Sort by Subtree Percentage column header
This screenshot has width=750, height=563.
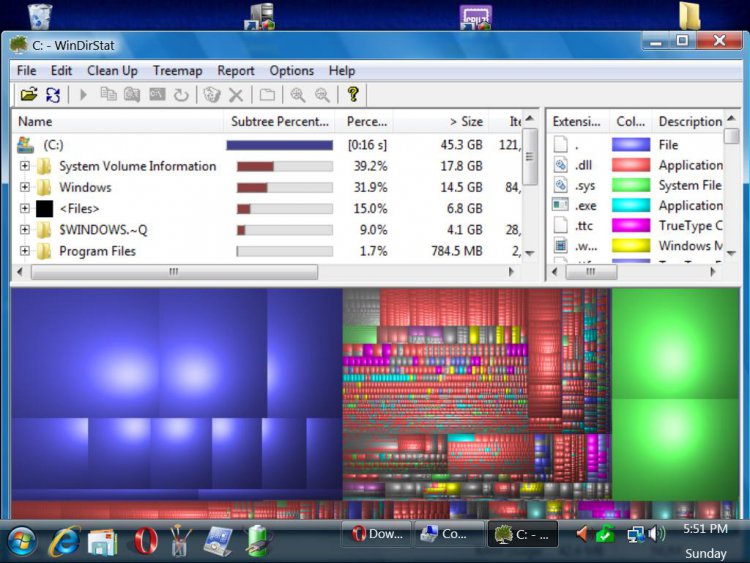pos(279,121)
